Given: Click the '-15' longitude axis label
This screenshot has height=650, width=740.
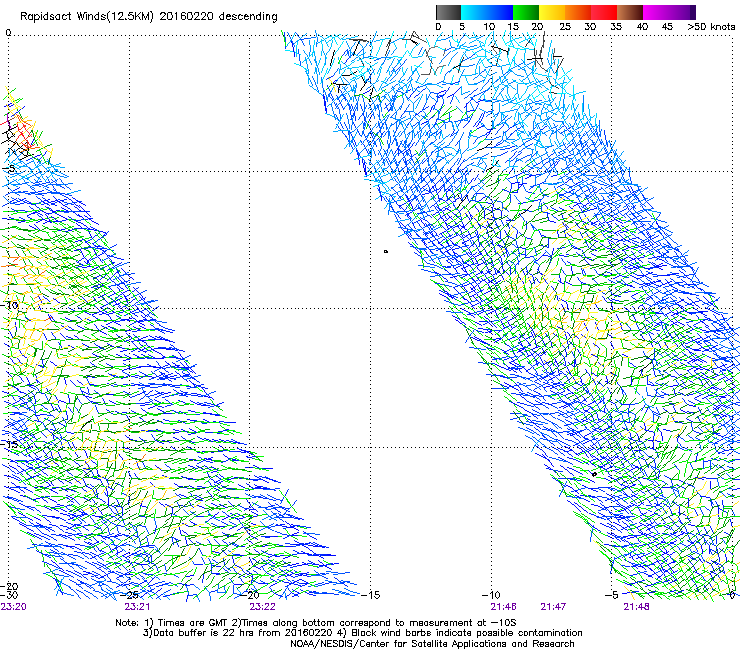Looking at the screenshot, I should (371, 595).
